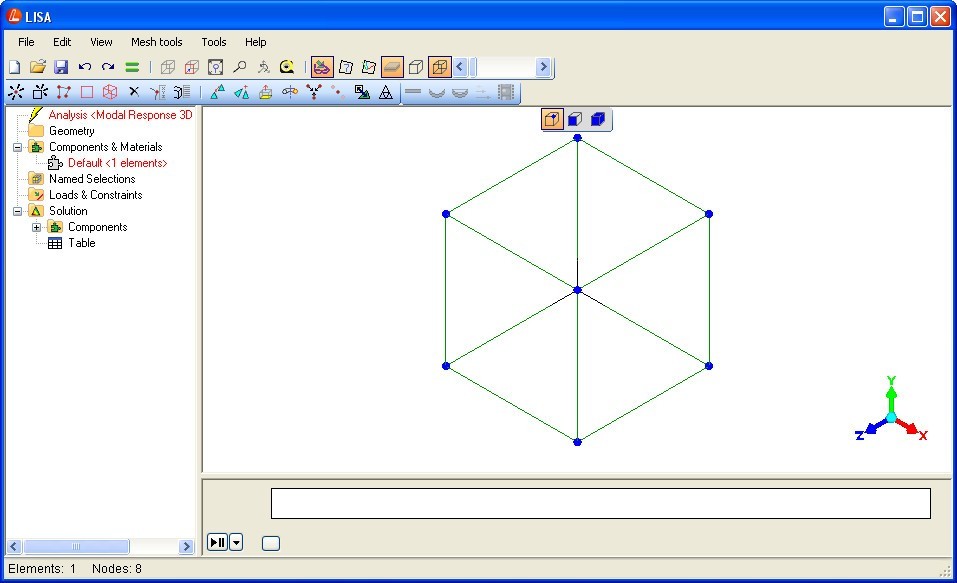Image resolution: width=957 pixels, height=583 pixels.
Task: Click the running figure icon
Action: tap(263, 67)
